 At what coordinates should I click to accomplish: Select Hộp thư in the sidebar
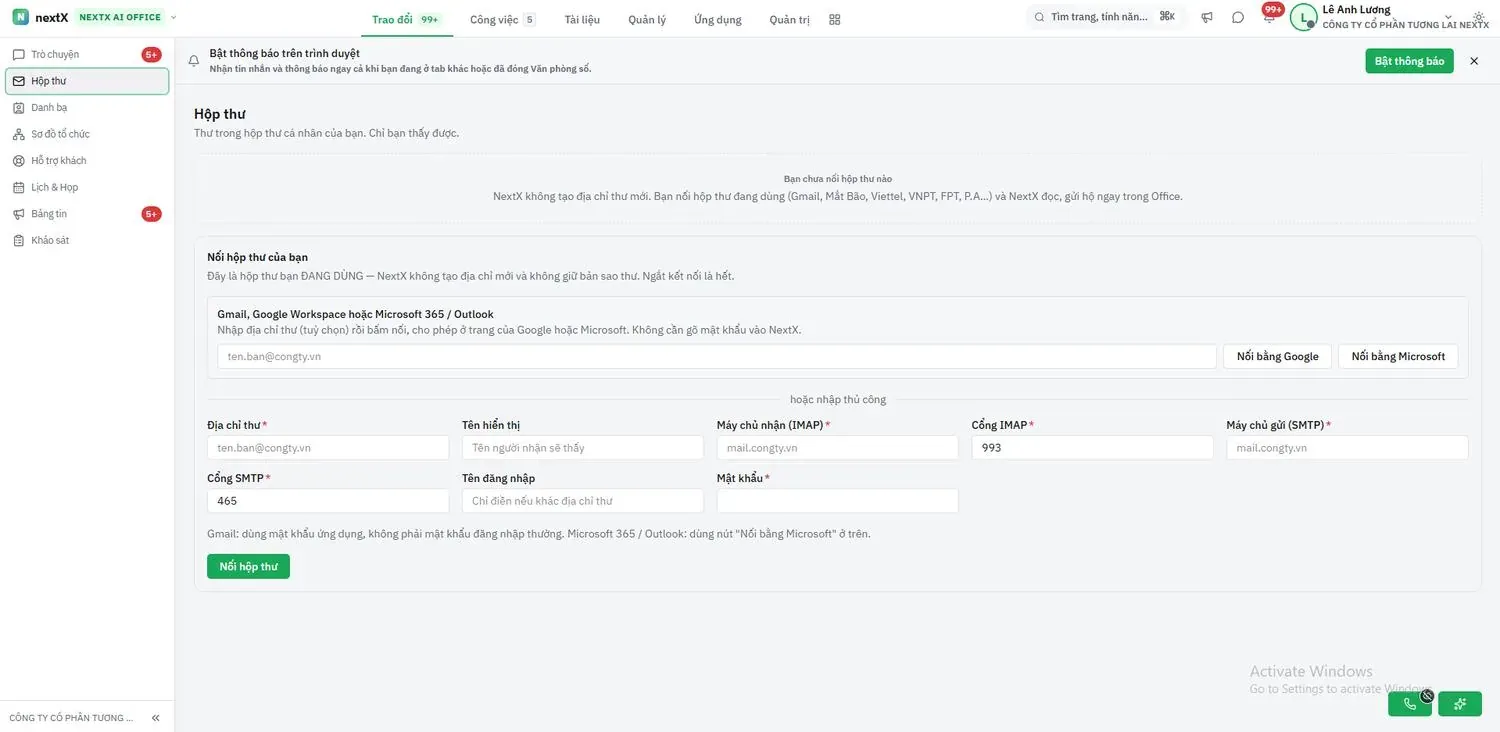click(x=87, y=81)
